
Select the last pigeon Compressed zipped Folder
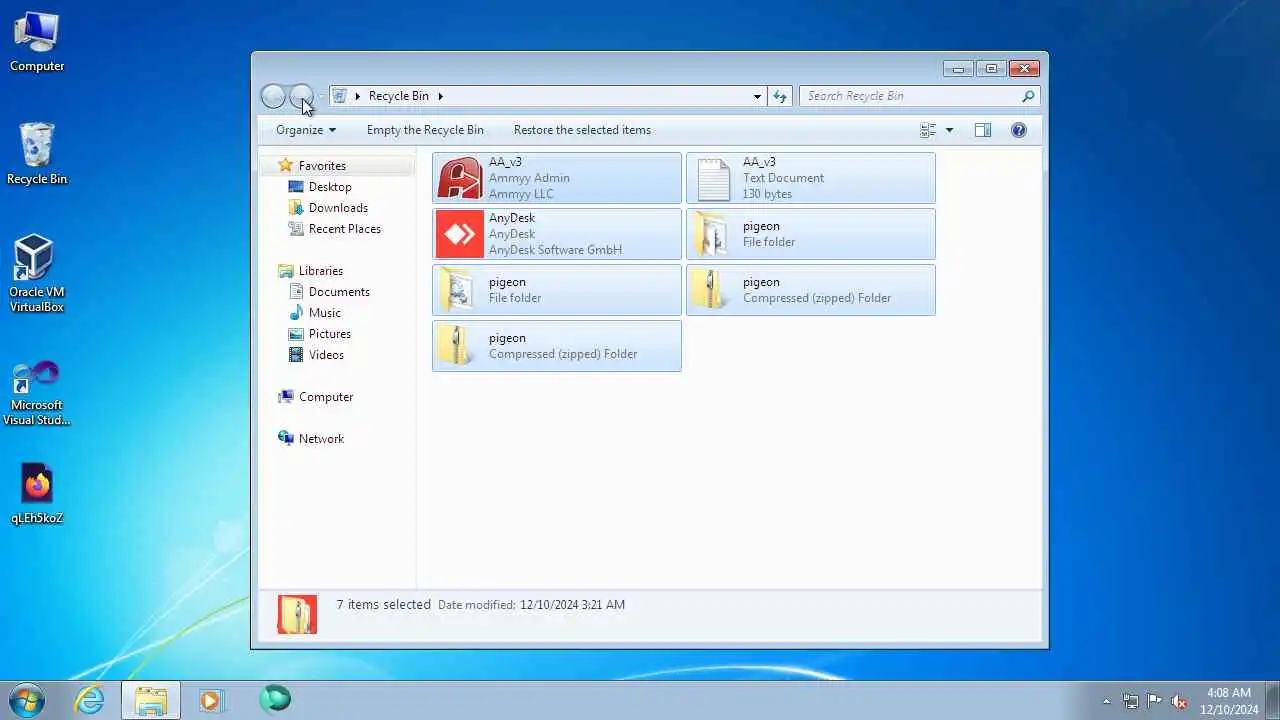tap(557, 346)
